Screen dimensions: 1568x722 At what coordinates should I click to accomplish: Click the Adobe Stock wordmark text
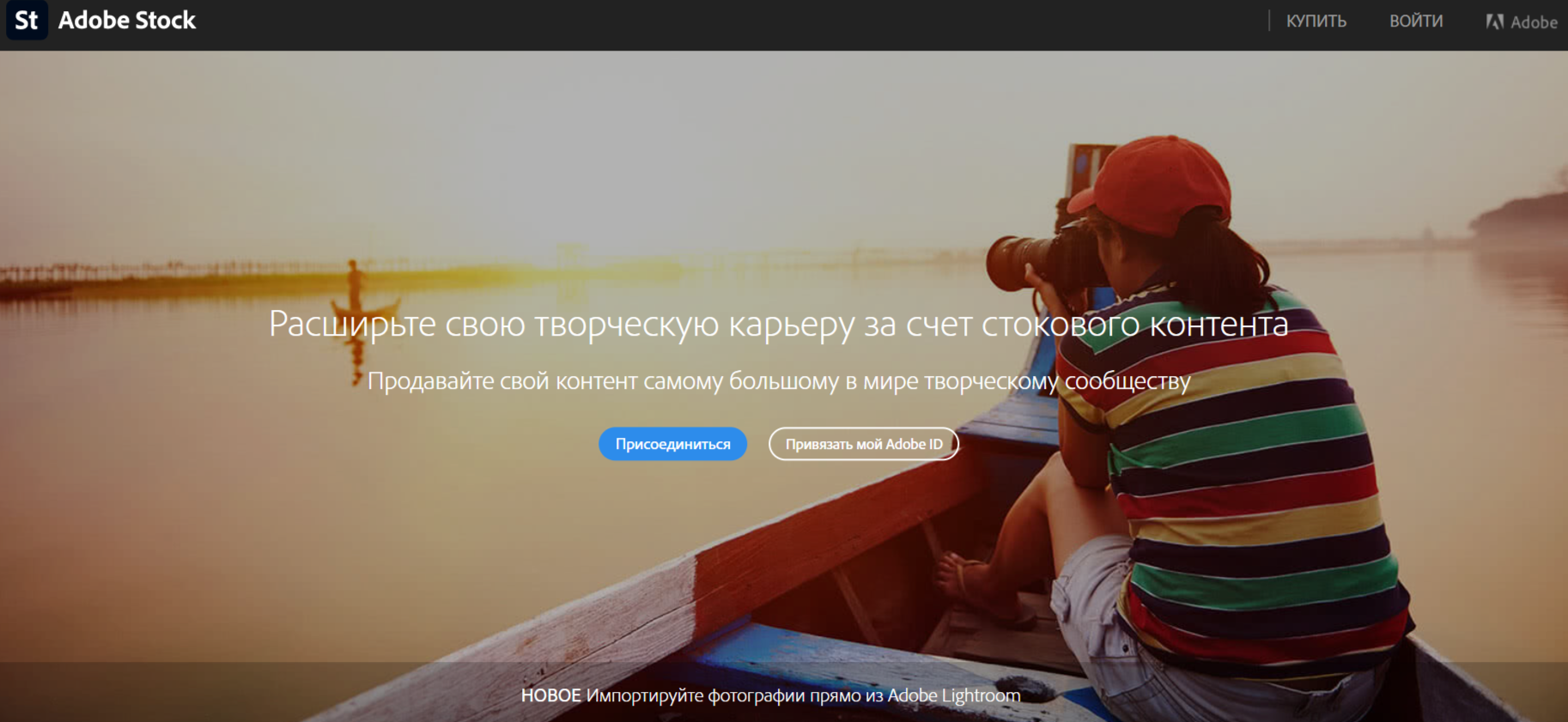[x=127, y=21]
